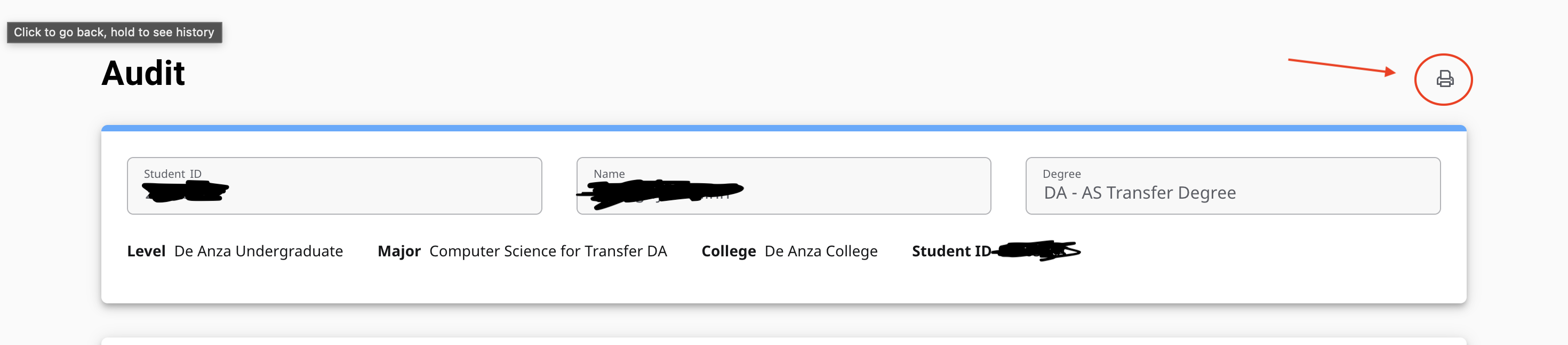Click the bold Student ID label in details row

pos(951,251)
